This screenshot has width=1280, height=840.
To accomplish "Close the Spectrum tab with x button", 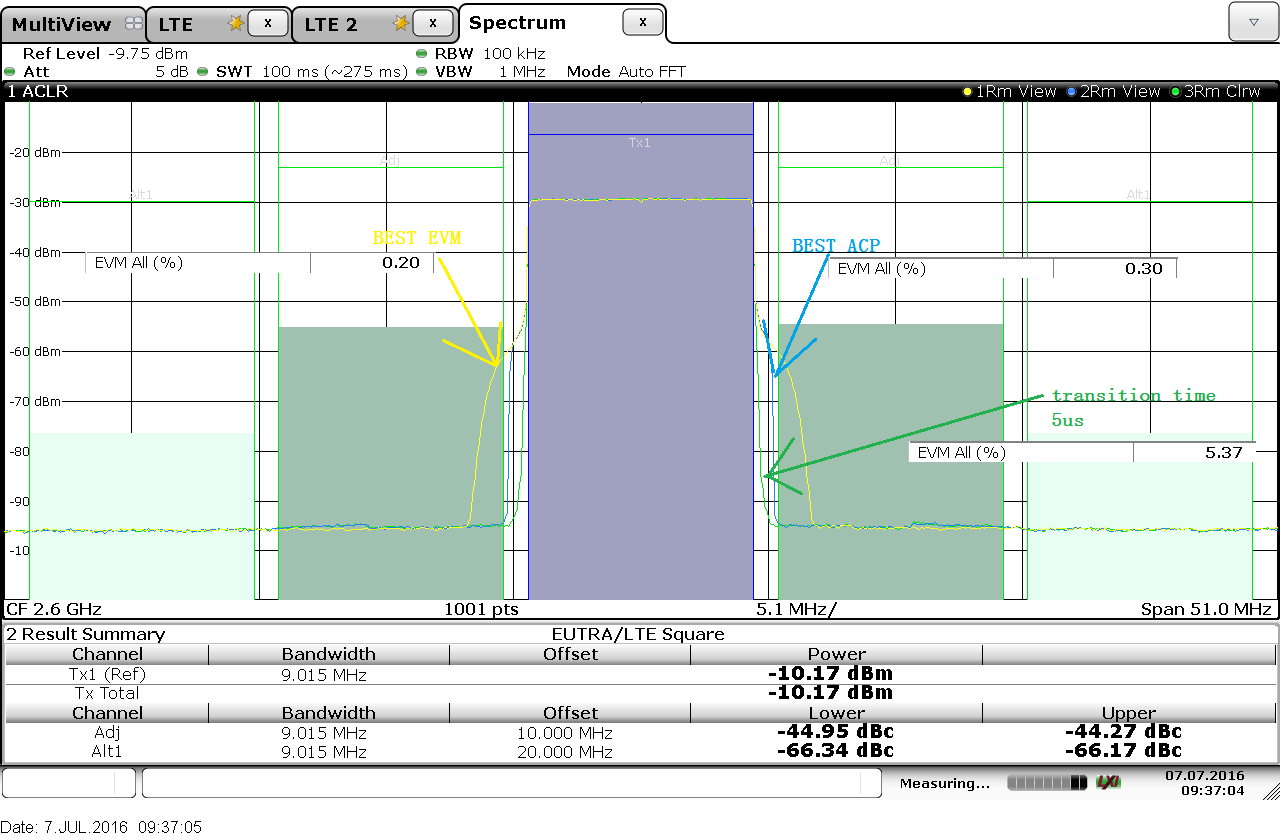I will [x=642, y=22].
